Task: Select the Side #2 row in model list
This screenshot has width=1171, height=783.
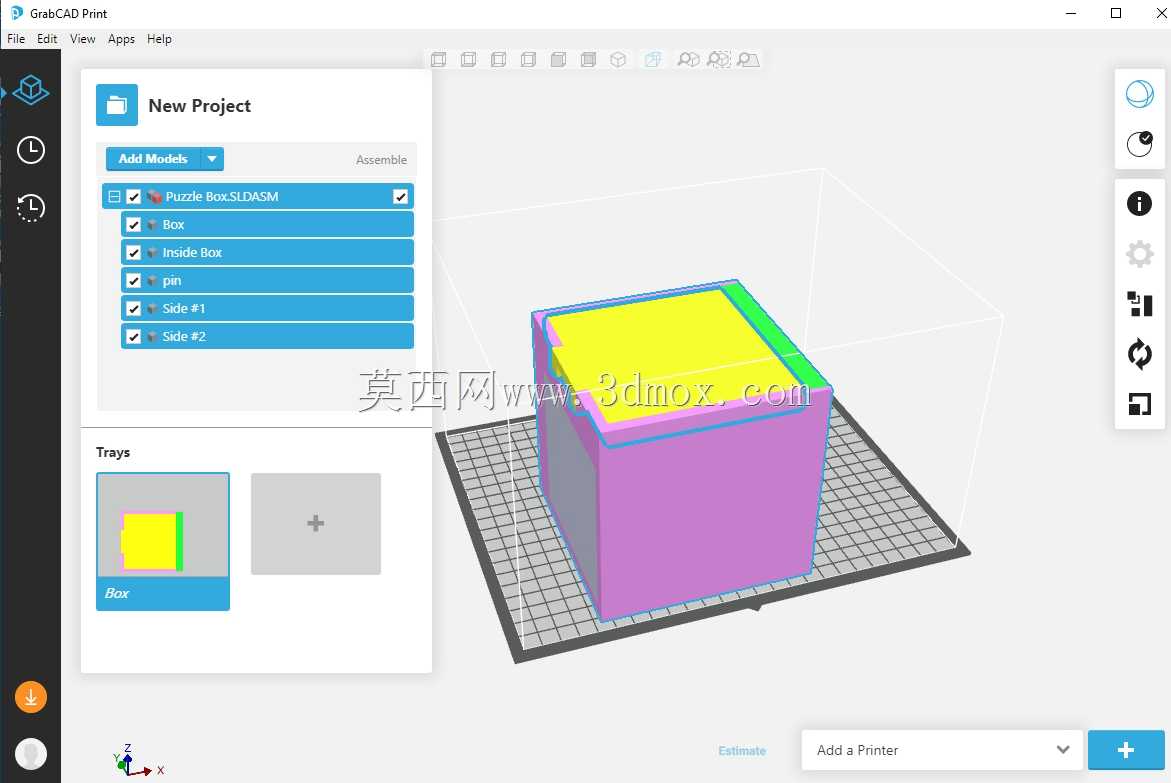Action: tap(267, 336)
